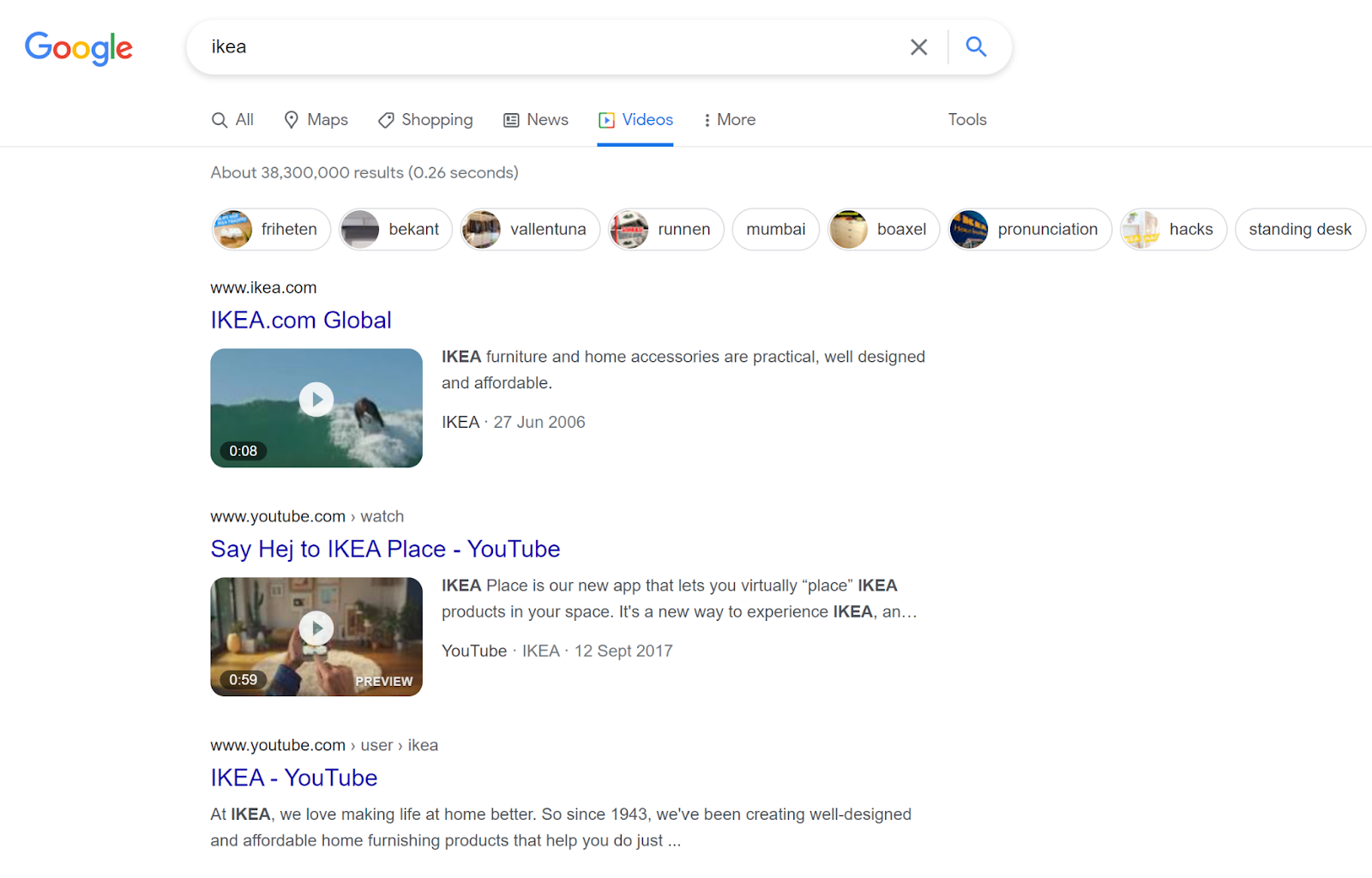Image resolution: width=1372 pixels, height=878 pixels.
Task: Play the IKEA Place video preview
Action: [316, 637]
